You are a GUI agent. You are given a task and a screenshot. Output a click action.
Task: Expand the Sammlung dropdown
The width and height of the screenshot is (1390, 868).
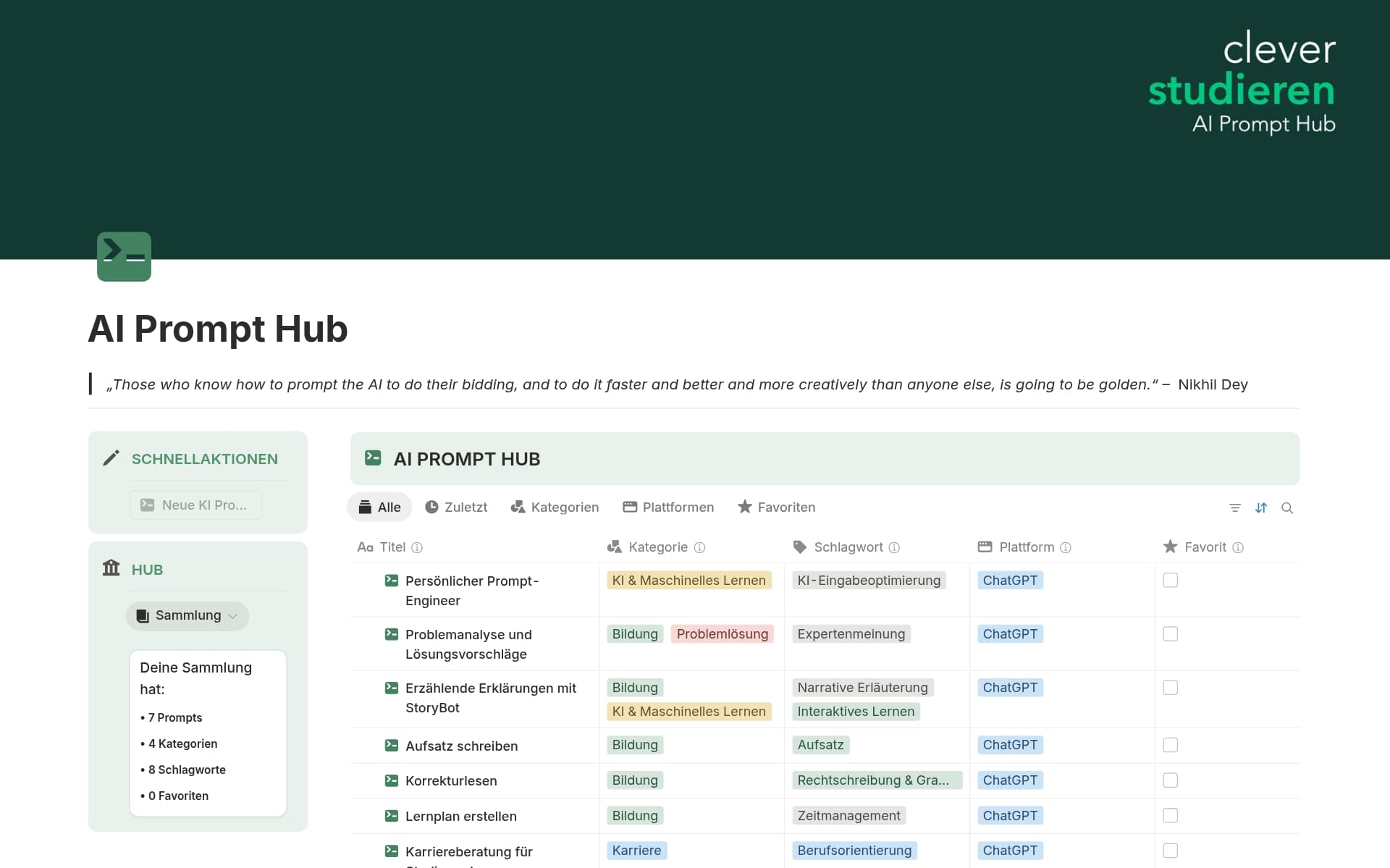tap(188, 616)
